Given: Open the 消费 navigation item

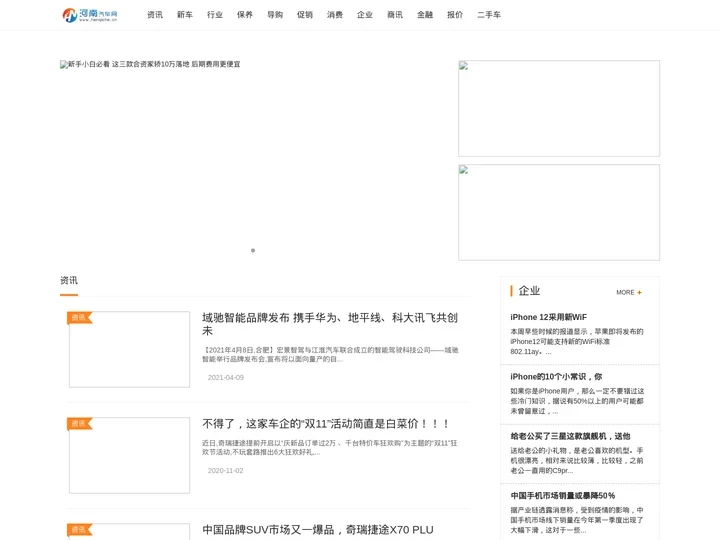Looking at the screenshot, I should click(335, 15).
